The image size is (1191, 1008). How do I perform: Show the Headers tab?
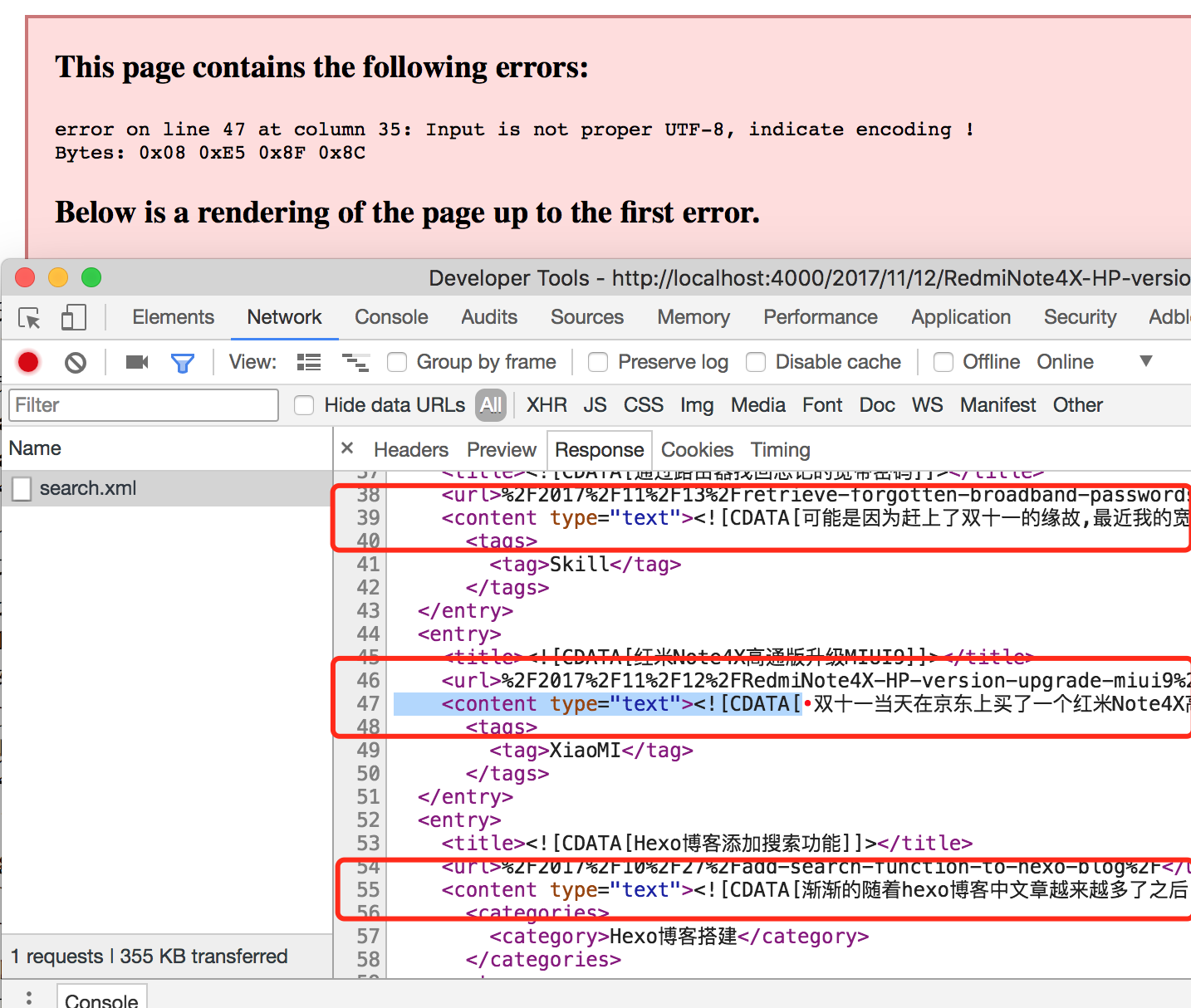[x=411, y=450]
